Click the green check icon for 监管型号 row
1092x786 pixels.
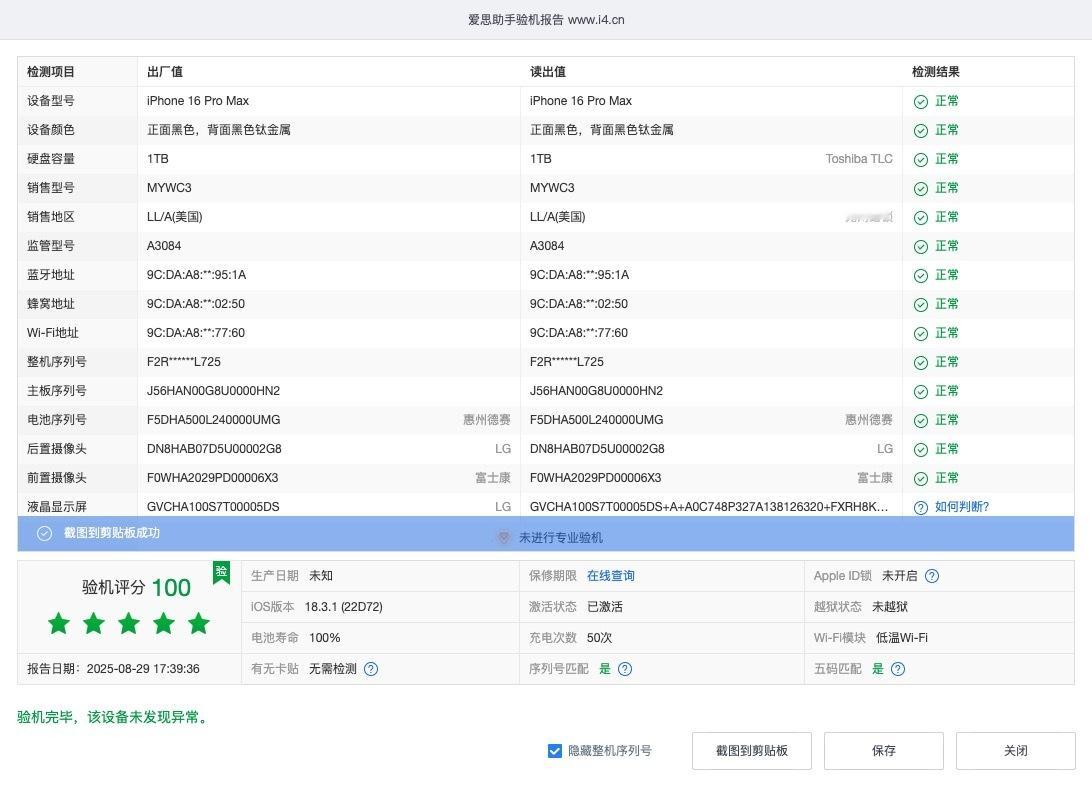921,246
